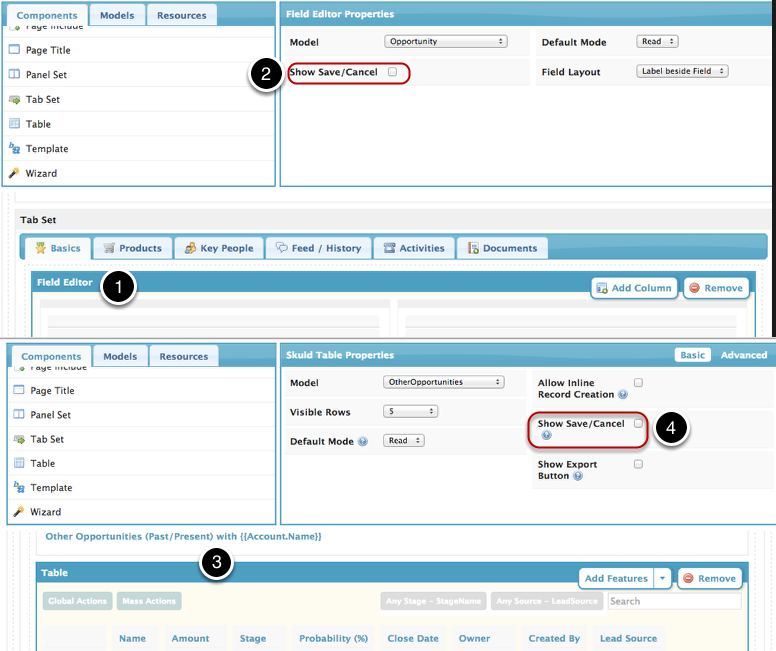Screen dimensions: 776x651
Task: Click the Wizard wand icon in top components list
Action: pyautogui.click(x=14, y=173)
